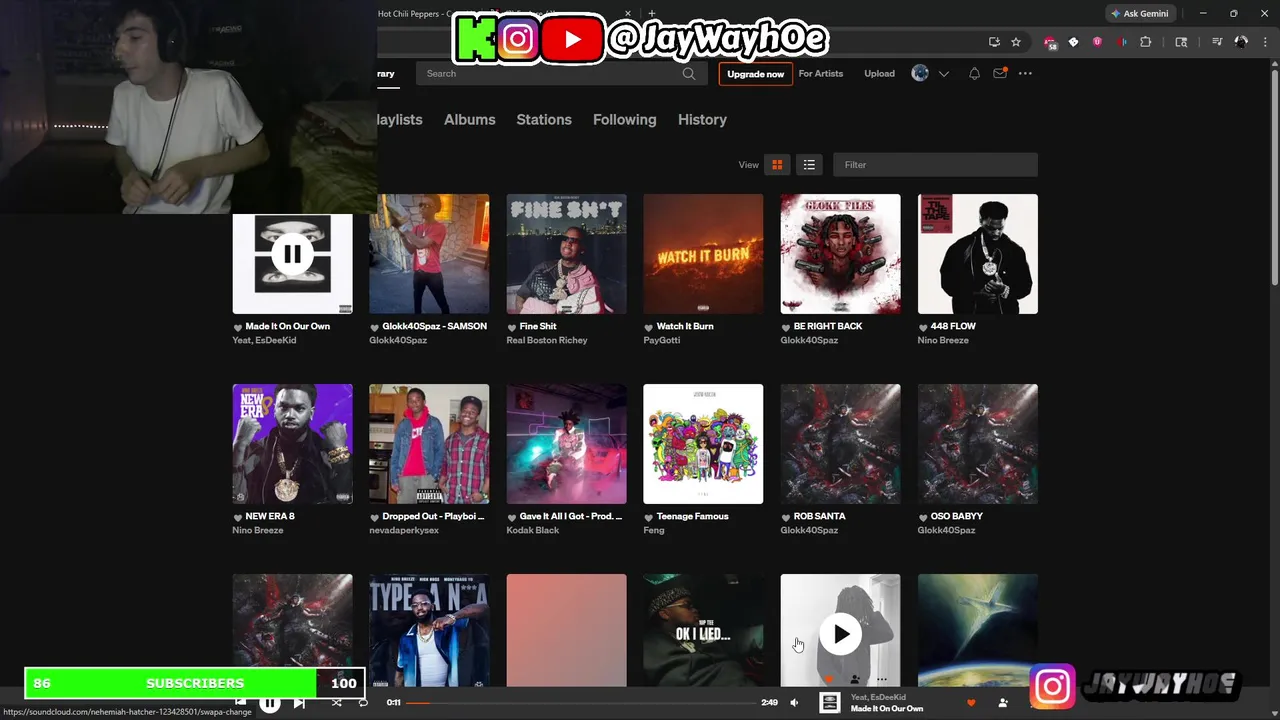The width and height of the screenshot is (1280, 720).
Task: Bookmark page with the star icon
Action: (x=1016, y=42)
